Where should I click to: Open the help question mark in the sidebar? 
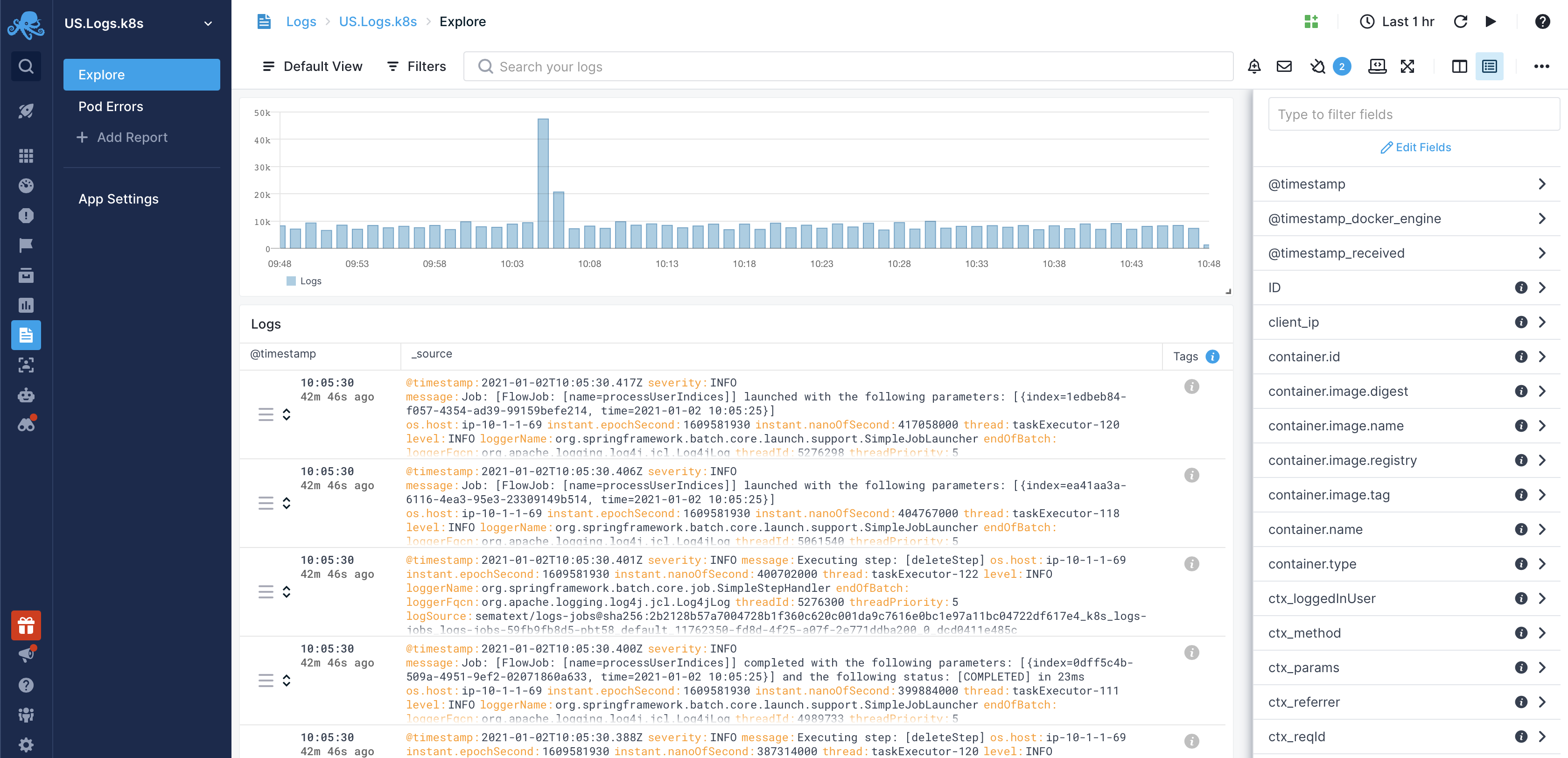26,685
